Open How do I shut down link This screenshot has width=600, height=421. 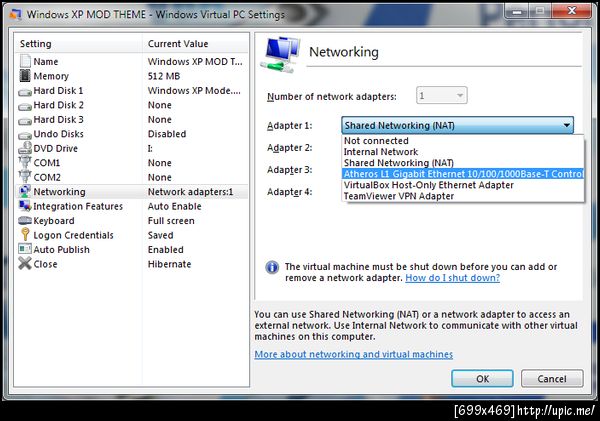point(452,278)
